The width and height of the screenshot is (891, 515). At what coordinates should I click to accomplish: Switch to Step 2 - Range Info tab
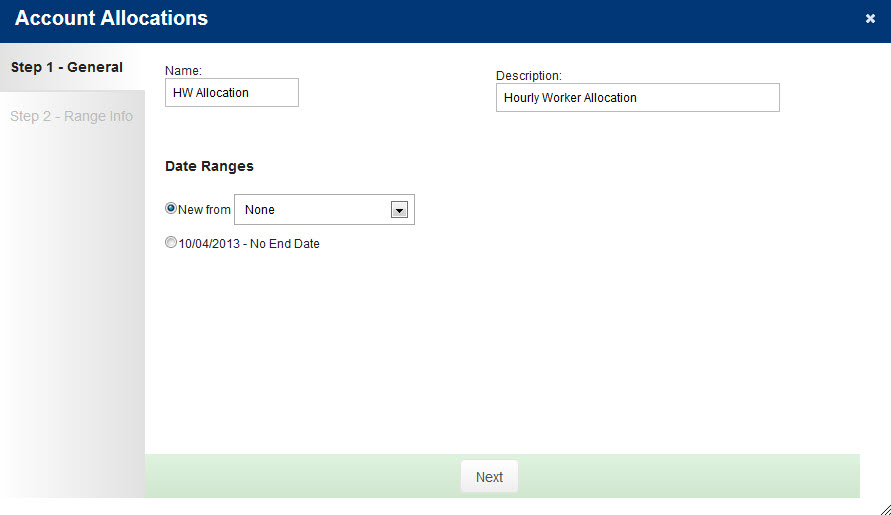click(x=72, y=116)
